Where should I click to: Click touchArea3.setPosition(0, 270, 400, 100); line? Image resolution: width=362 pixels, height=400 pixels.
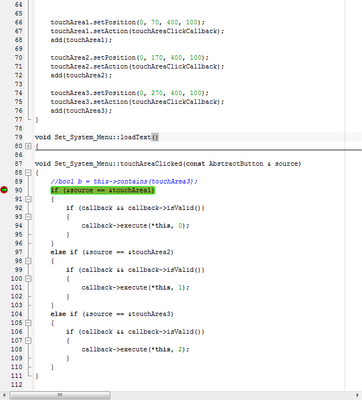(x=130, y=93)
